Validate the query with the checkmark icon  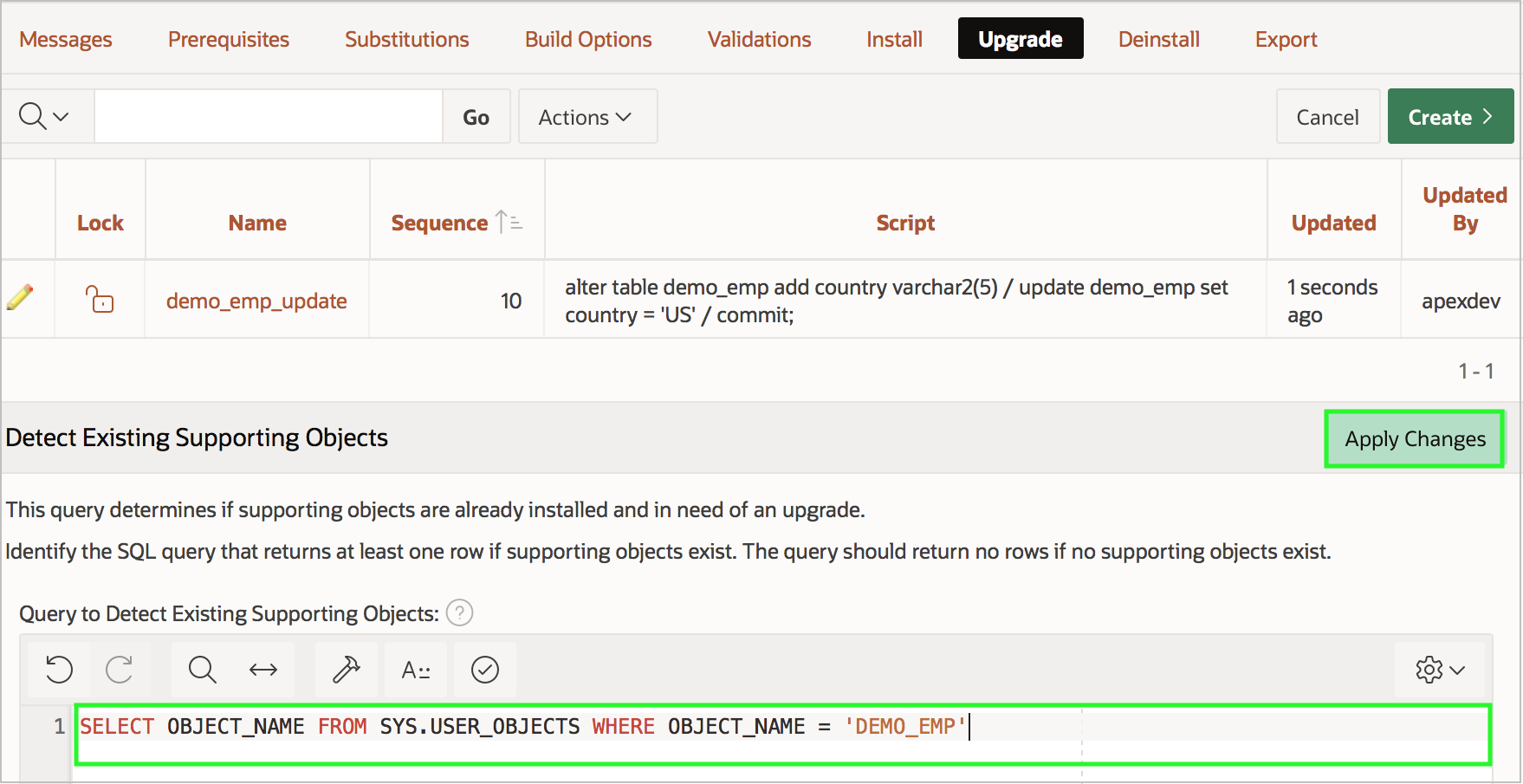coord(485,670)
